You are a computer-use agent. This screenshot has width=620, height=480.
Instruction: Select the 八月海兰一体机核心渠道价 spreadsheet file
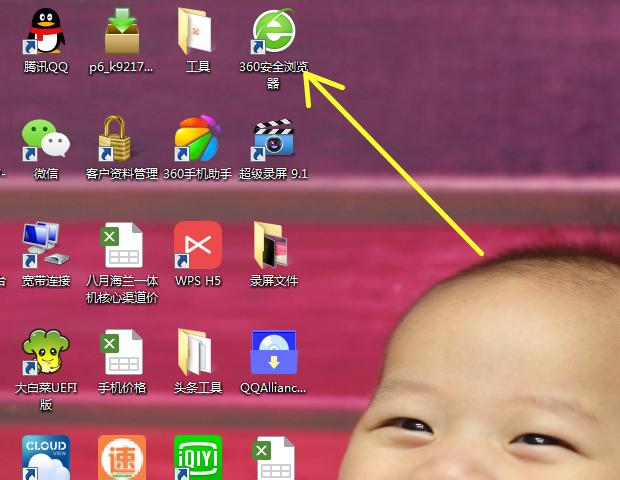122,245
